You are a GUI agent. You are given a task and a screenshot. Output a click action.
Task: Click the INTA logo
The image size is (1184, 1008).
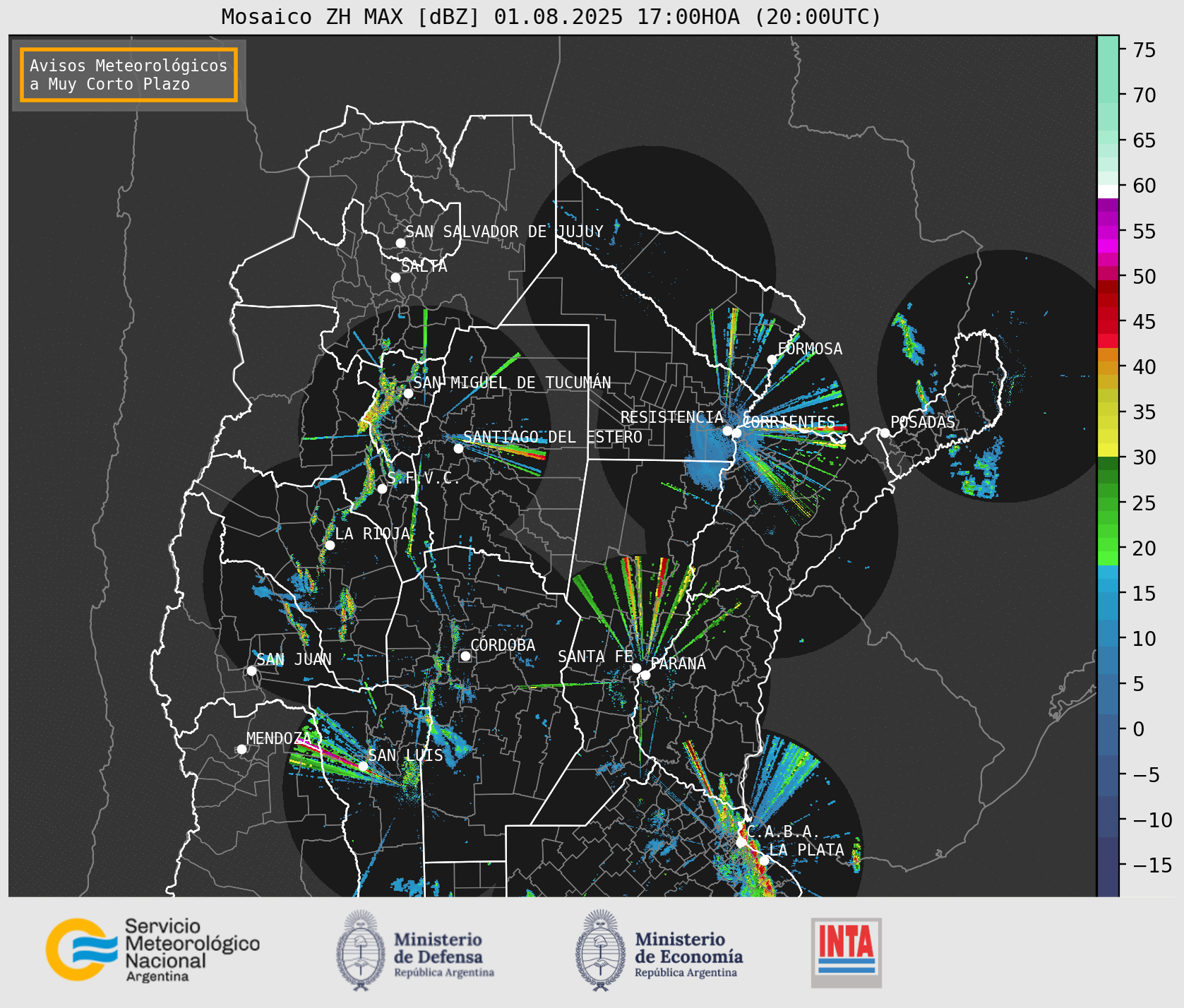click(x=847, y=952)
